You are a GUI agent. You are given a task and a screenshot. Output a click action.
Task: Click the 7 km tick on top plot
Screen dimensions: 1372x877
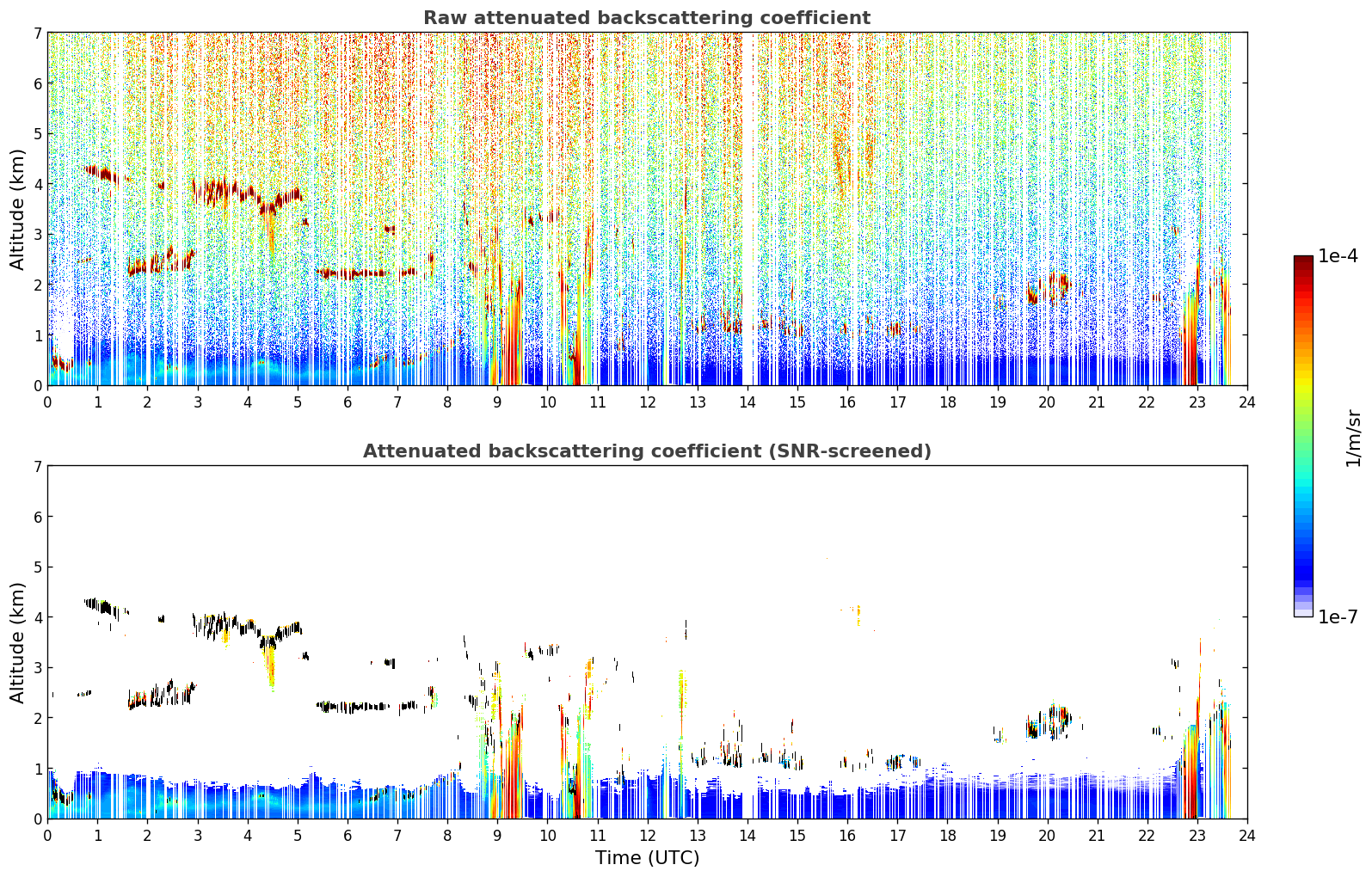(38, 33)
